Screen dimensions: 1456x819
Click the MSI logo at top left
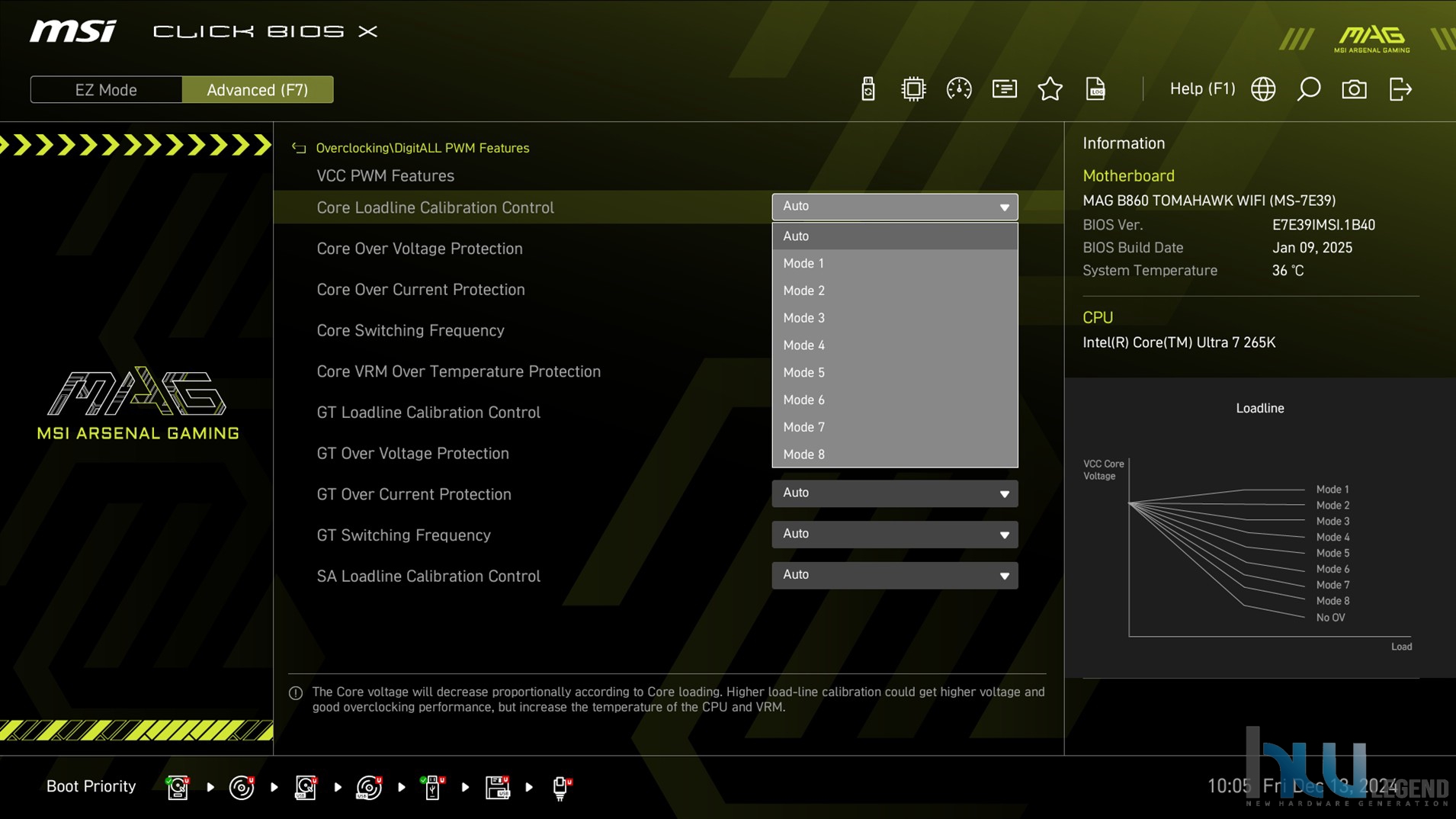click(x=73, y=31)
